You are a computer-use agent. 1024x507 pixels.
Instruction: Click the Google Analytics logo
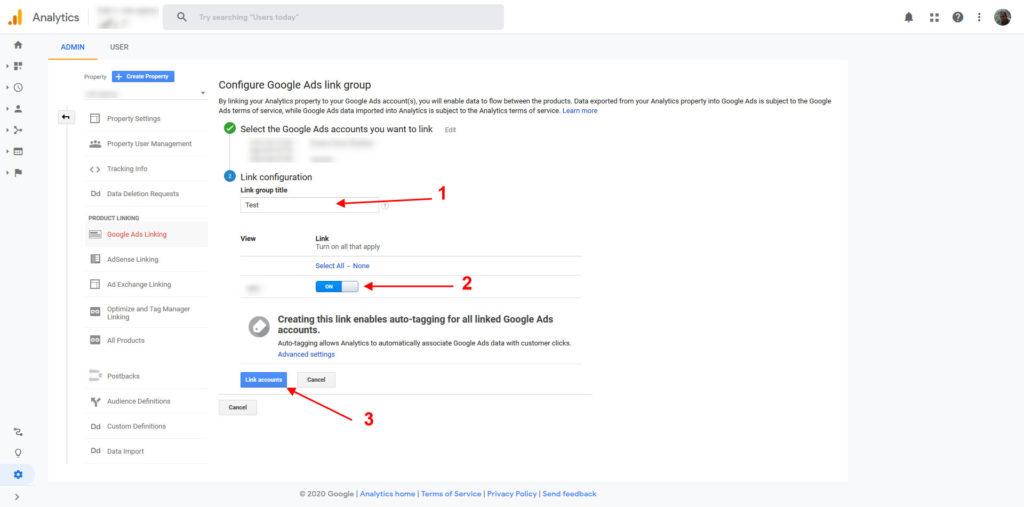(x=15, y=17)
